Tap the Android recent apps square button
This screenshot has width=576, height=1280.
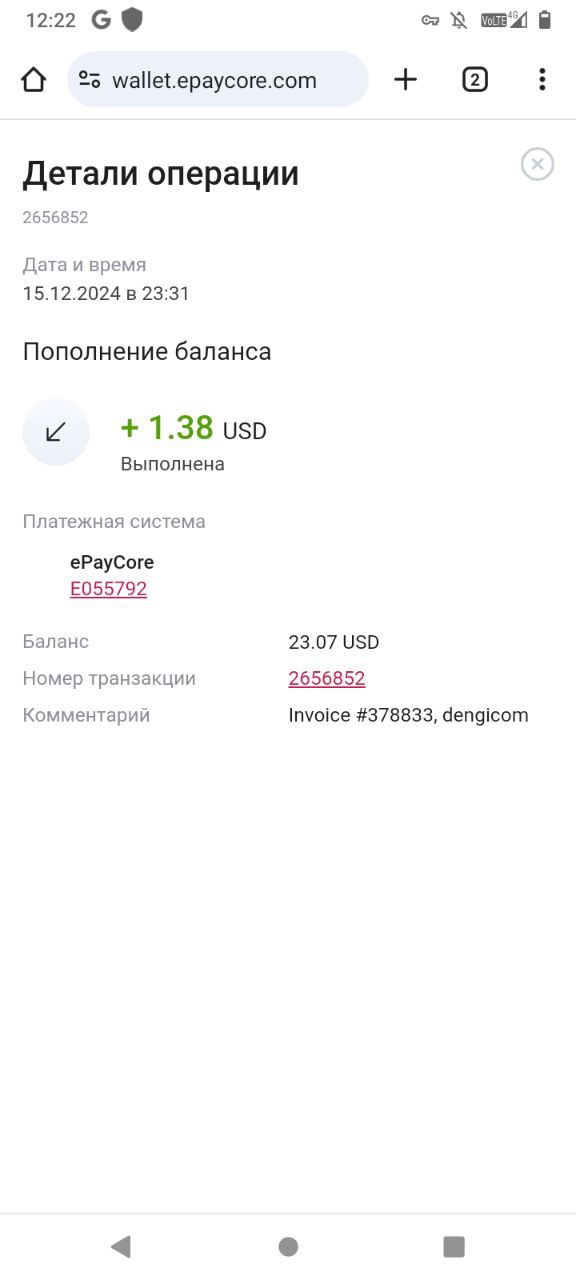[454, 1246]
